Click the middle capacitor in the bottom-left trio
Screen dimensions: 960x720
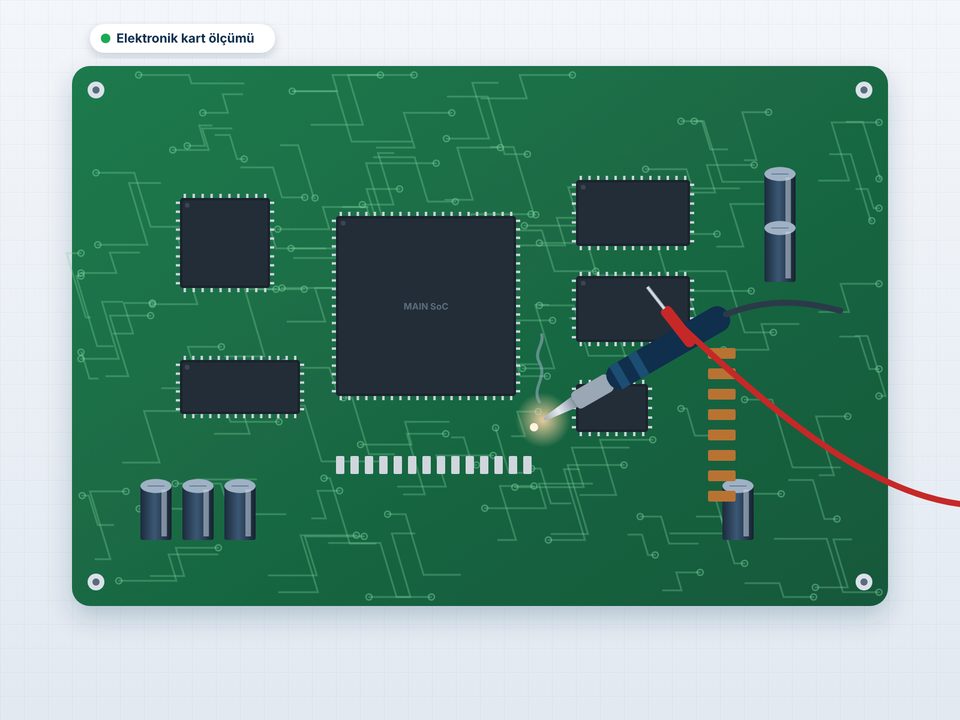(x=198, y=509)
